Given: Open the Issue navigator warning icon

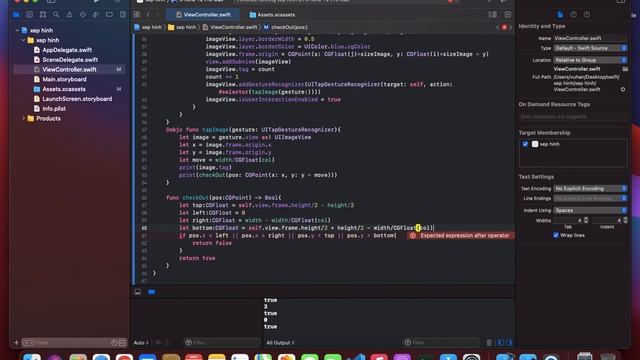Looking at the screenshot, I should 69,15.
